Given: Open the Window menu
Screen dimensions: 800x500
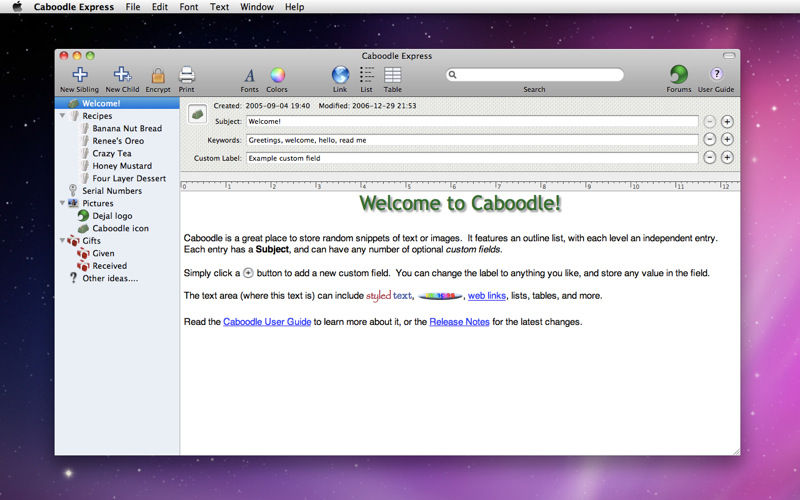Looking at the screenshot, I should (x=257, y=7).
